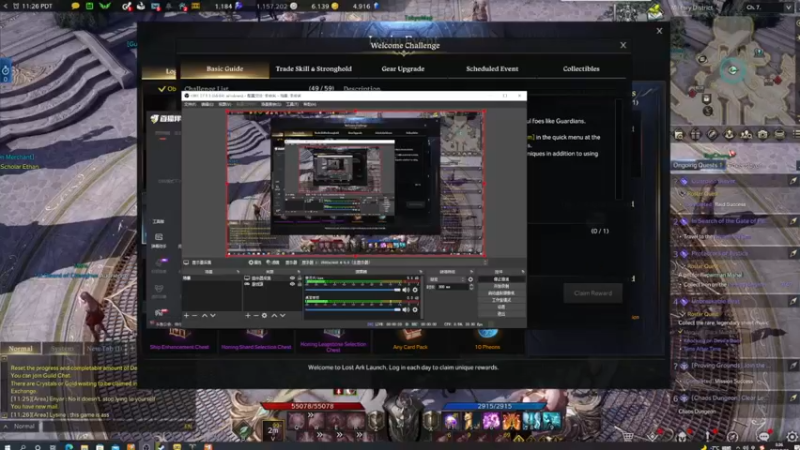The width and height of the screenshot is (800, 450).
Task: Move selected OBS source up
Action: coord(274,316)
